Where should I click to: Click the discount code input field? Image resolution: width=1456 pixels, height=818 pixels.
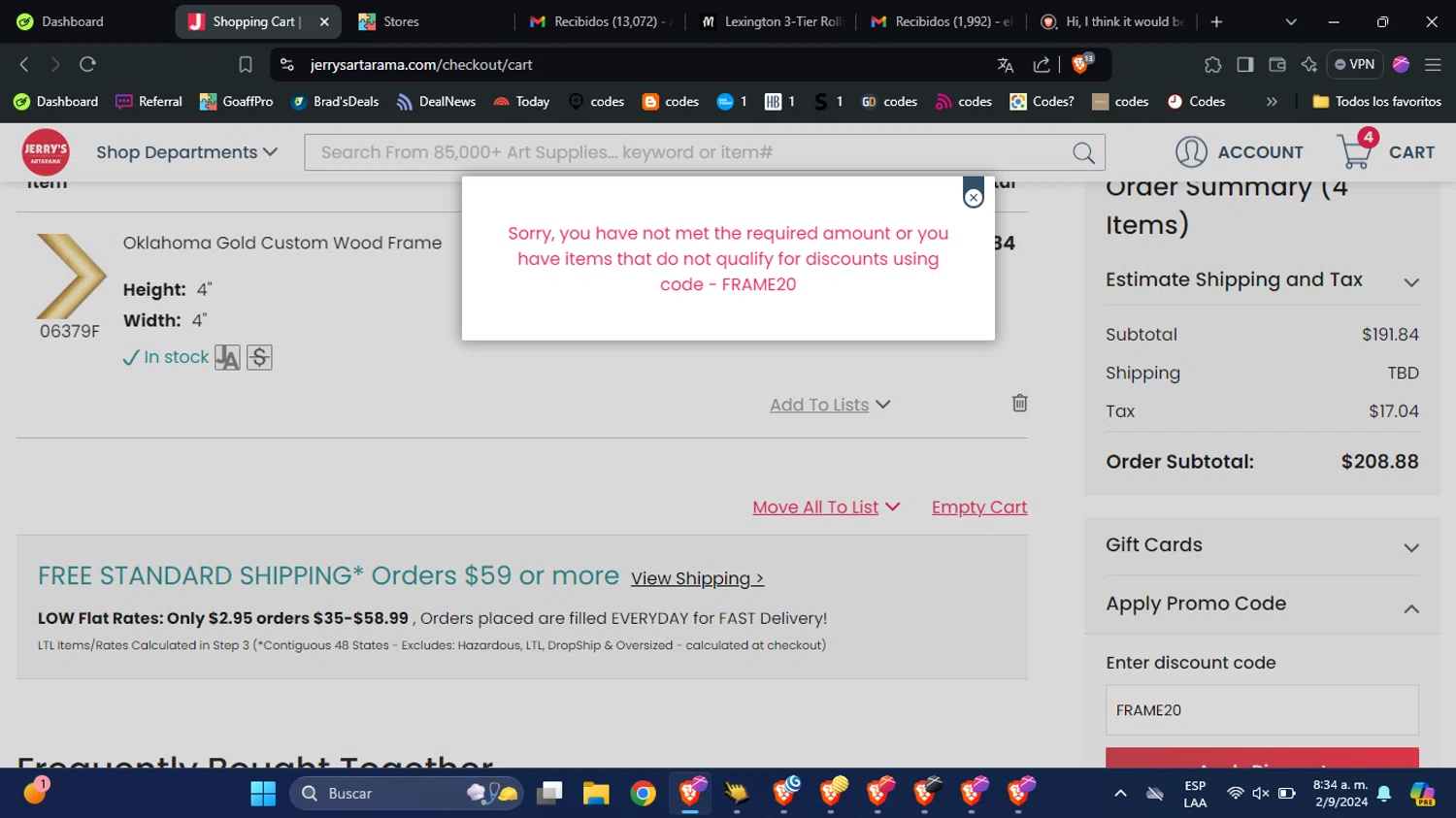click(x=1262, y=710)
